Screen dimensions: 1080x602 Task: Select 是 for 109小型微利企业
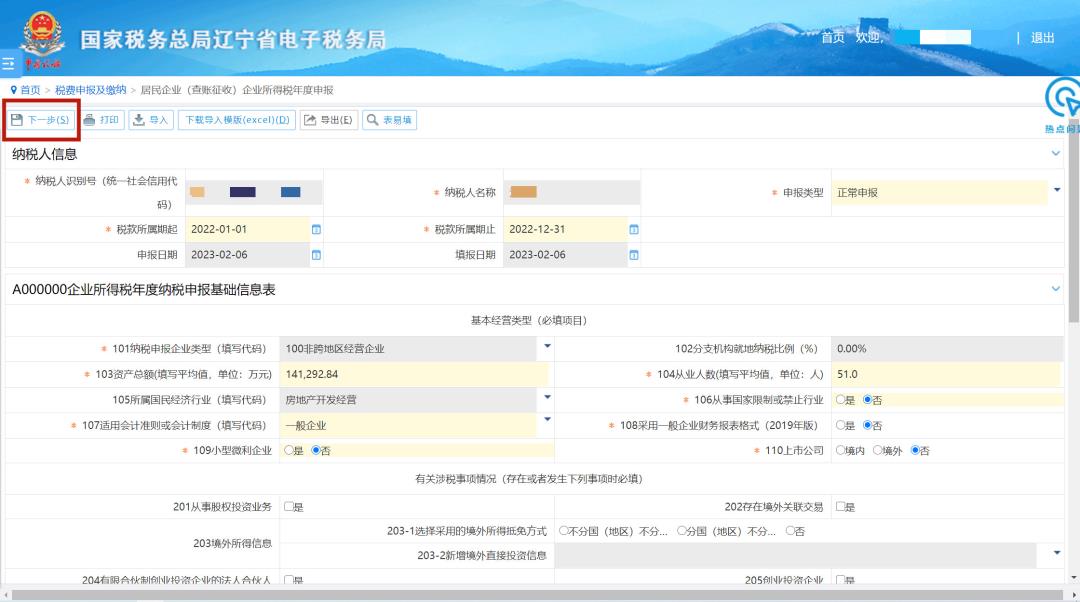pos(289,451)
